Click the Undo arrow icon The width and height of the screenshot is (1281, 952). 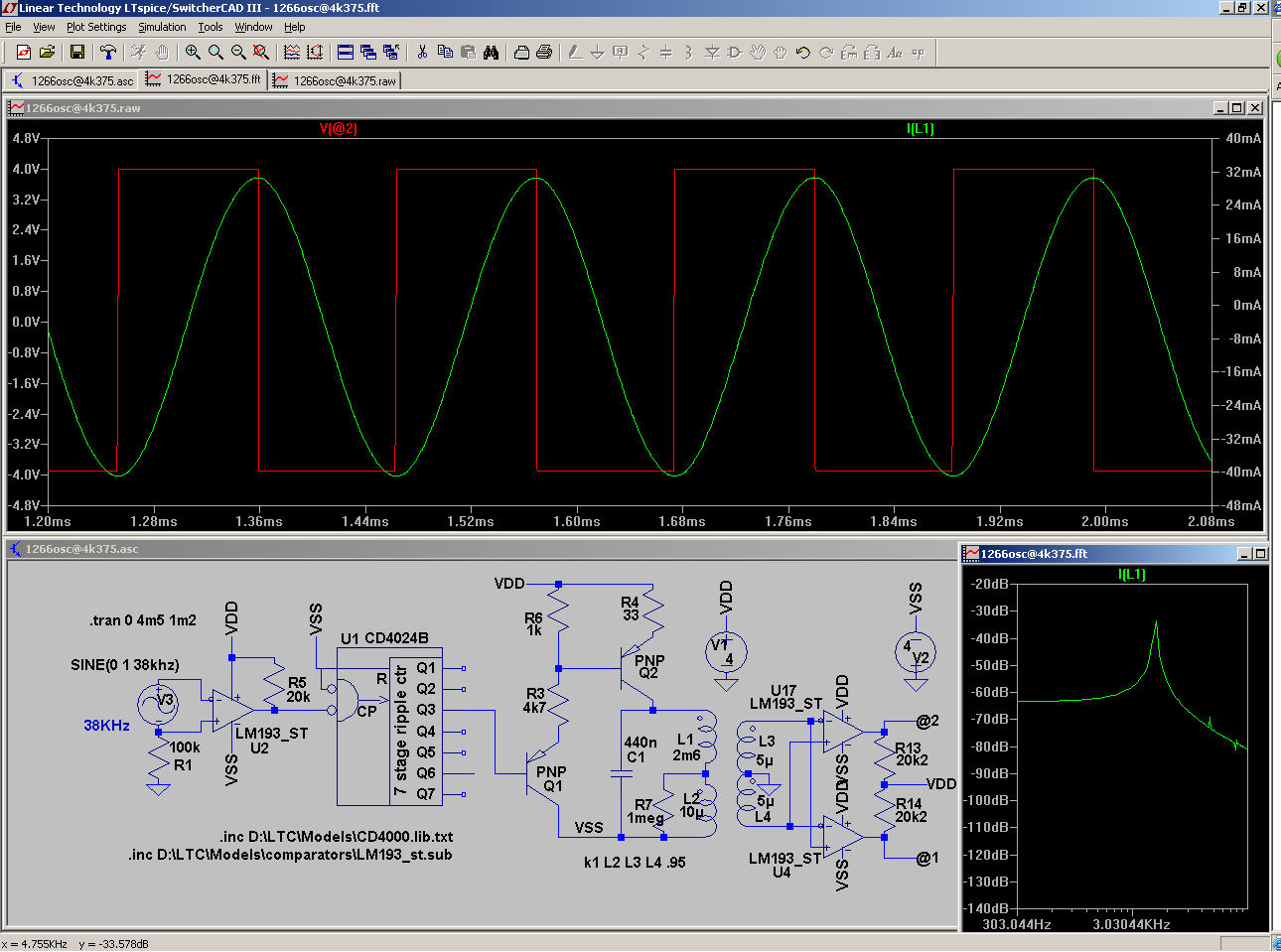point(802,53)
